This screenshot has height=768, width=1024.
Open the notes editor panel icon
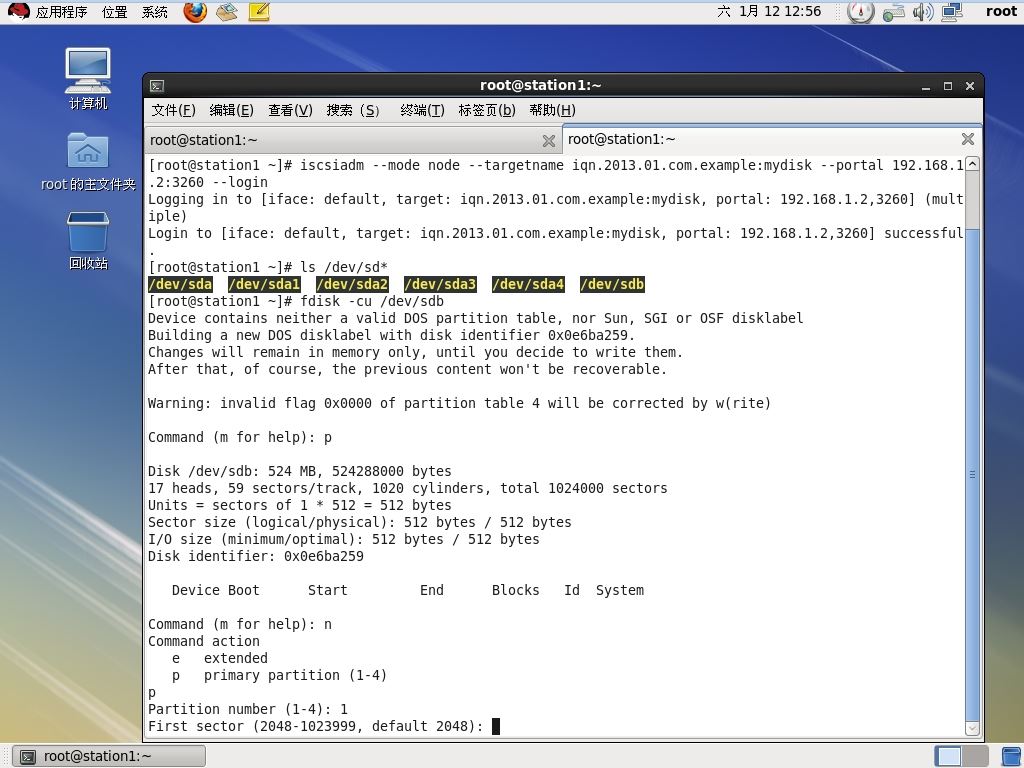point(259,12)
